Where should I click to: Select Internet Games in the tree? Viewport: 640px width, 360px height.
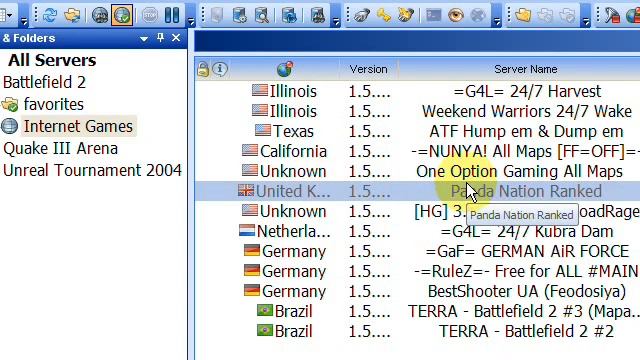click(78, 127)
